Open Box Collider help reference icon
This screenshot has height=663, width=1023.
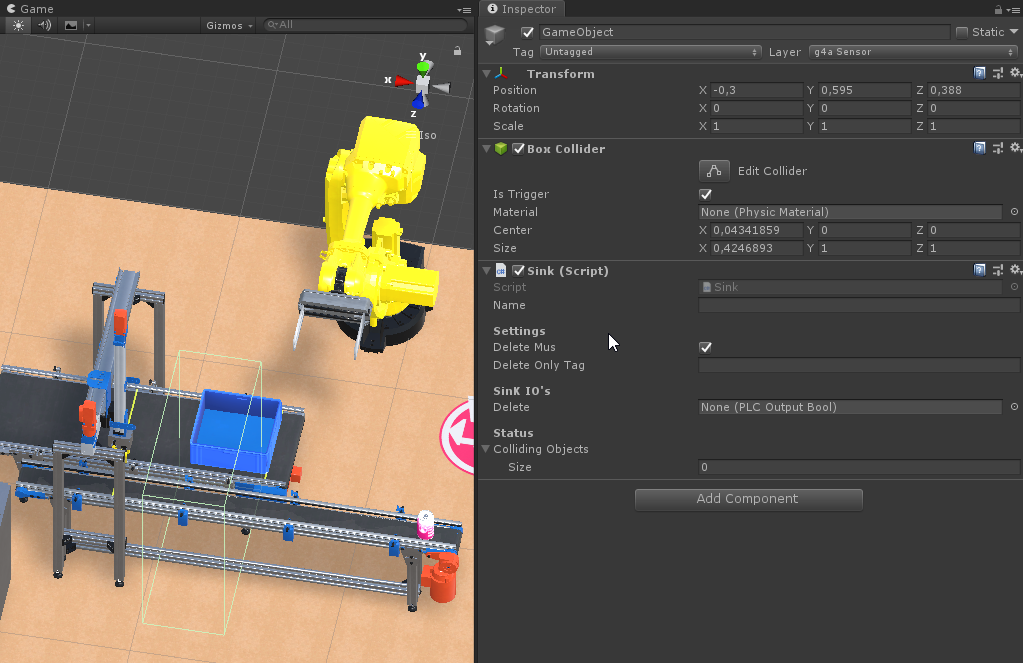[x=980, y=148]
